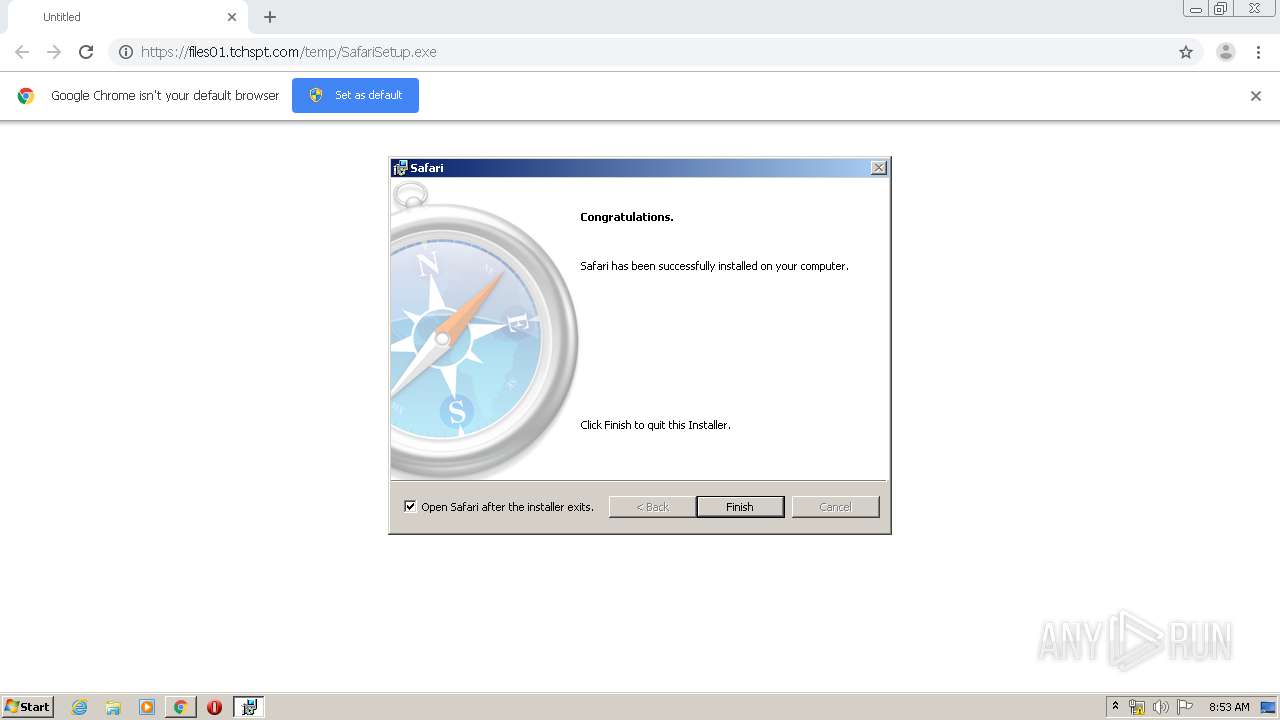Open Action Center flag icon
The height and width of the screenshot is (720, 1280).
coord(1185,707)
